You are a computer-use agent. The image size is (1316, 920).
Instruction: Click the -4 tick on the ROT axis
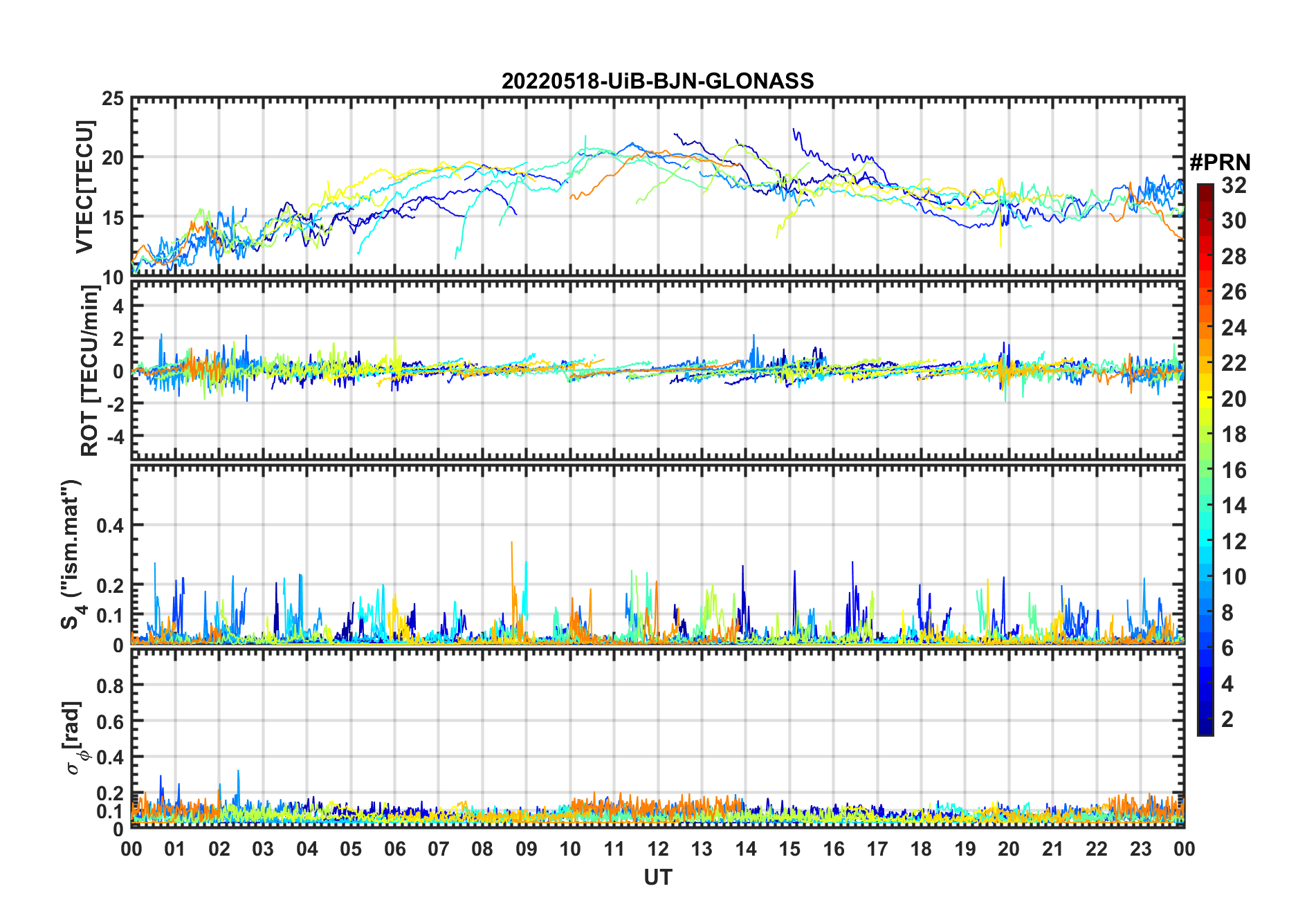(113, 436)
